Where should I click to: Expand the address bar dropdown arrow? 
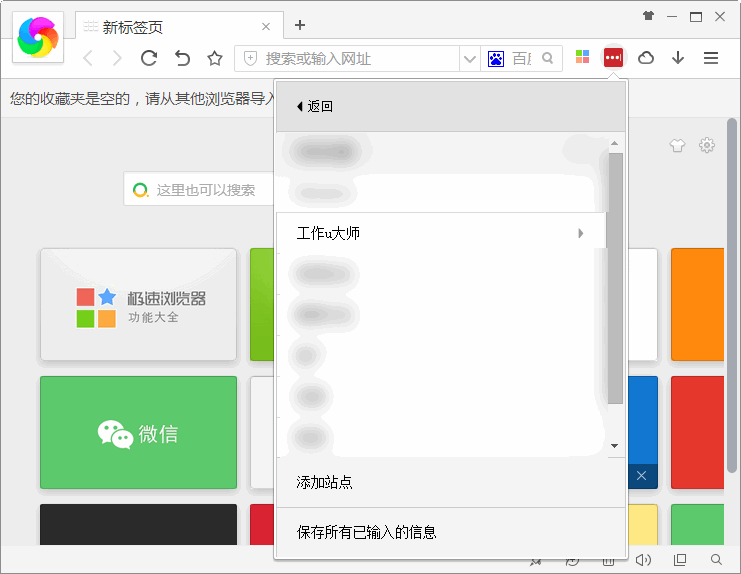point(470,59)
